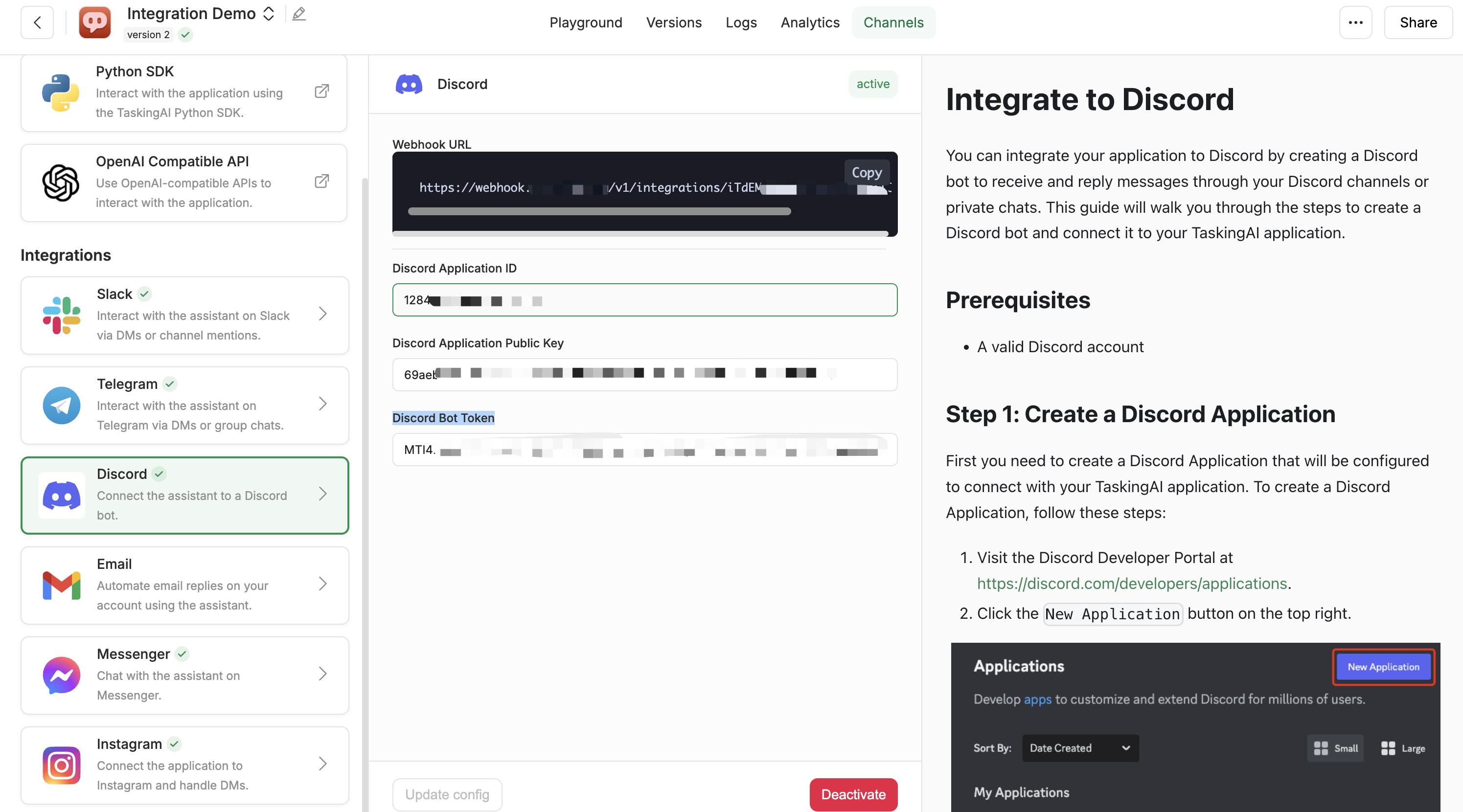Image resolution: width=1463 pixels, height=812 pixels.
Task: Open the OpenAI Compatible API external link icon
Action: pyautogui.click(x=322, y=181)
